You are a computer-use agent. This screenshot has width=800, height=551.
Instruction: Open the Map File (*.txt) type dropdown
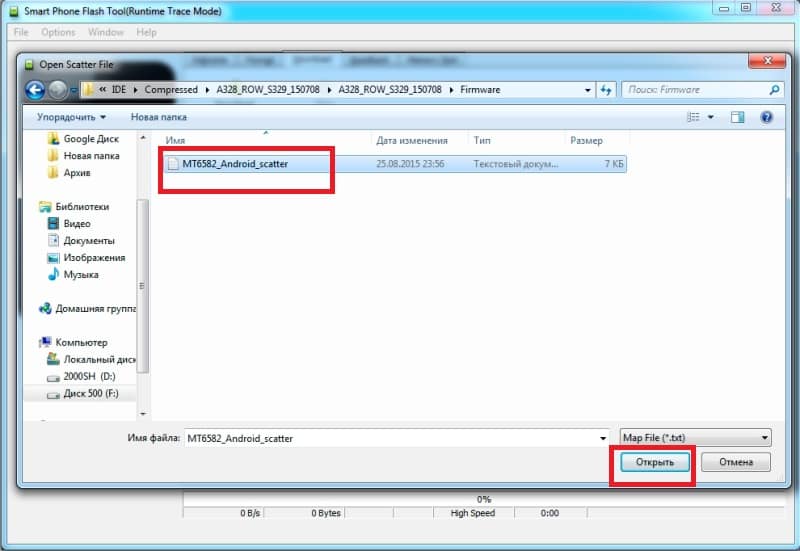coord(695,438)
